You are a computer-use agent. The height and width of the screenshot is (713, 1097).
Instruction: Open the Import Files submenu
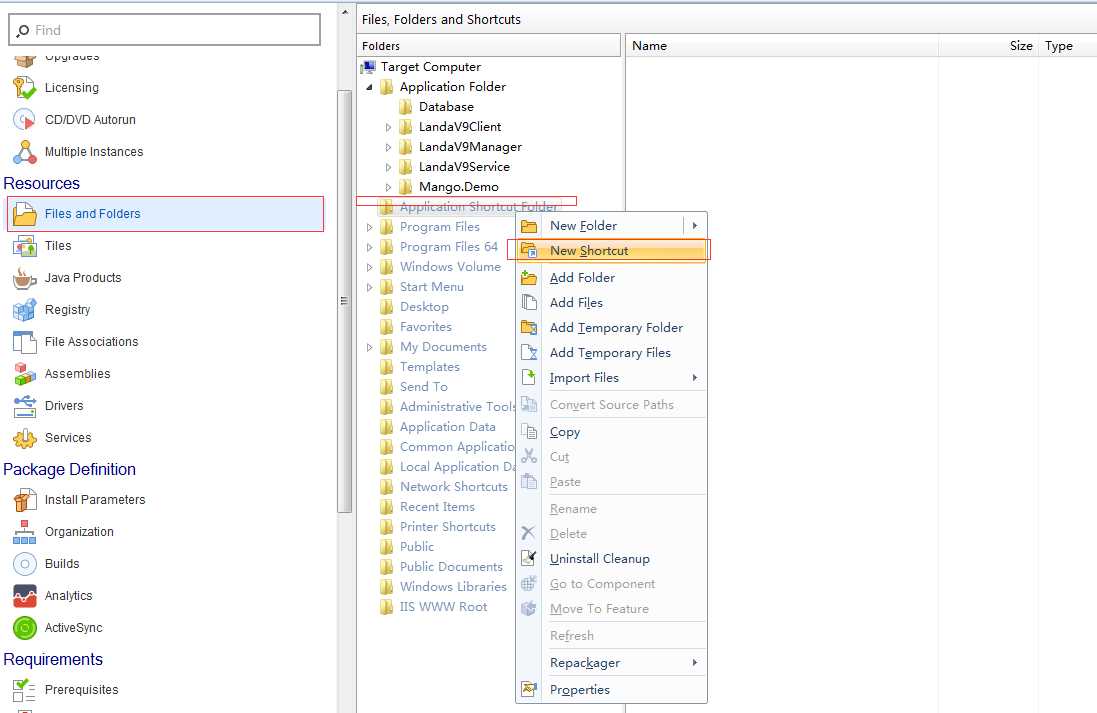click(611, 378)
